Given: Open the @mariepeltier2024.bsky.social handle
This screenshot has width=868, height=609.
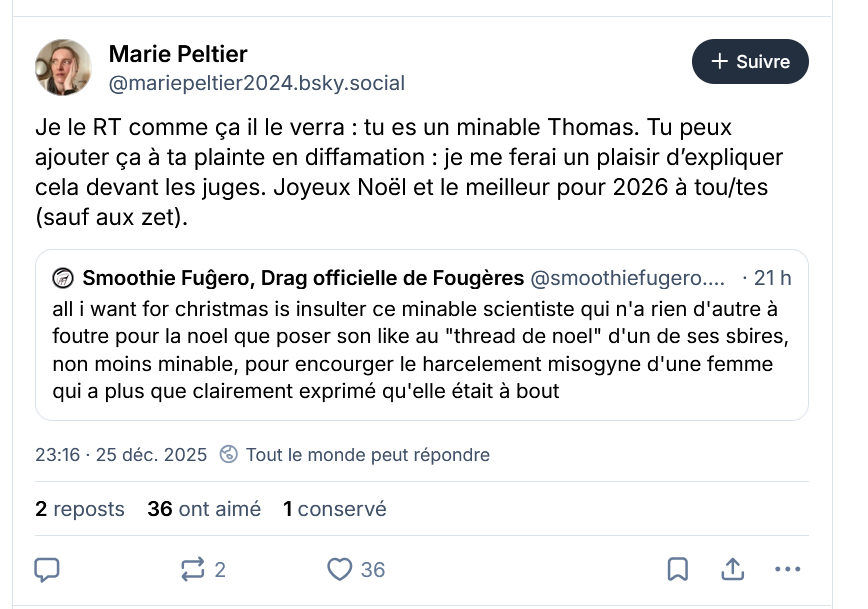Looking at the screenshot, I should [256, 83].
